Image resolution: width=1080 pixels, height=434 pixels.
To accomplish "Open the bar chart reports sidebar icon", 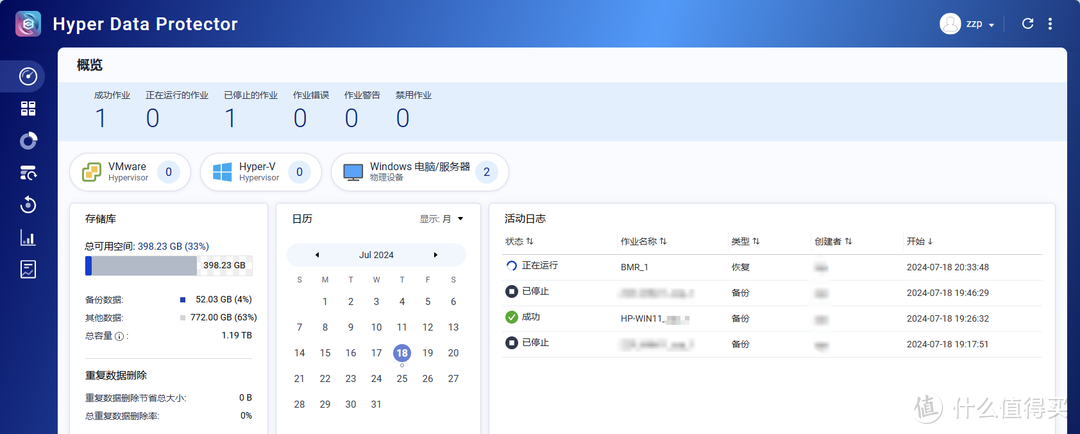I will pyautogui.click(x=28, y=238).
